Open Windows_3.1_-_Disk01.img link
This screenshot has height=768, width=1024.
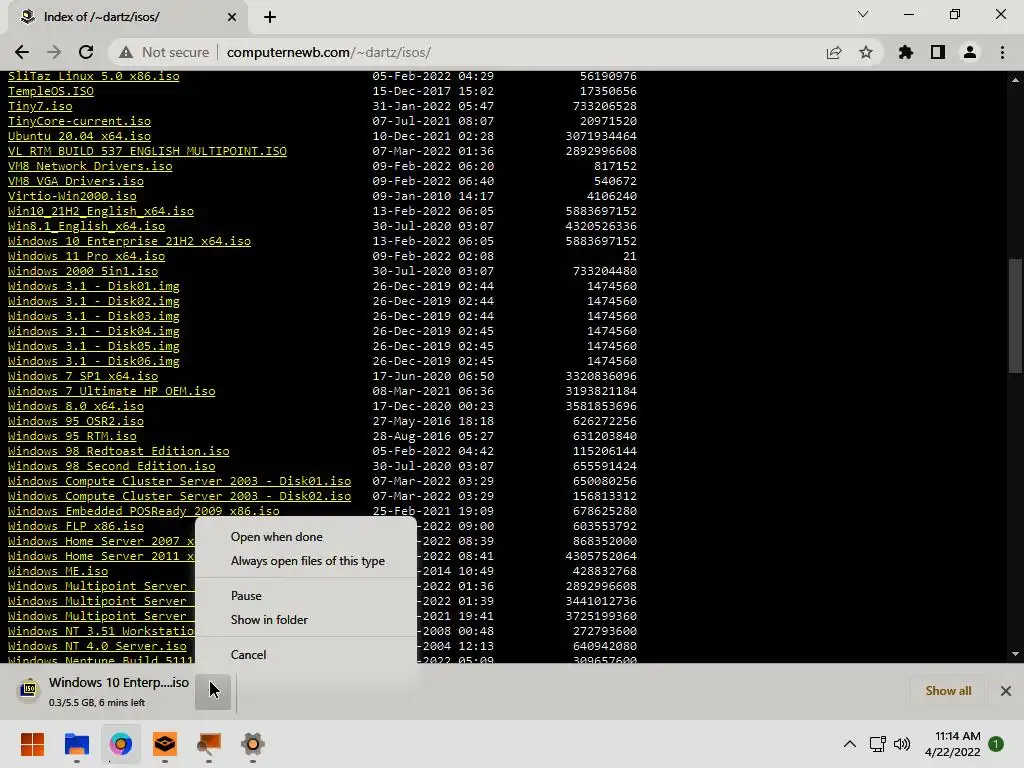pos(93,287)
